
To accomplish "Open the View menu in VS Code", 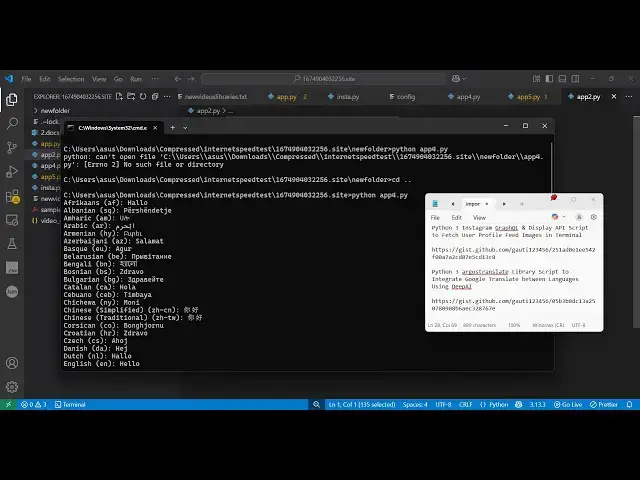I will pos(99,79).
